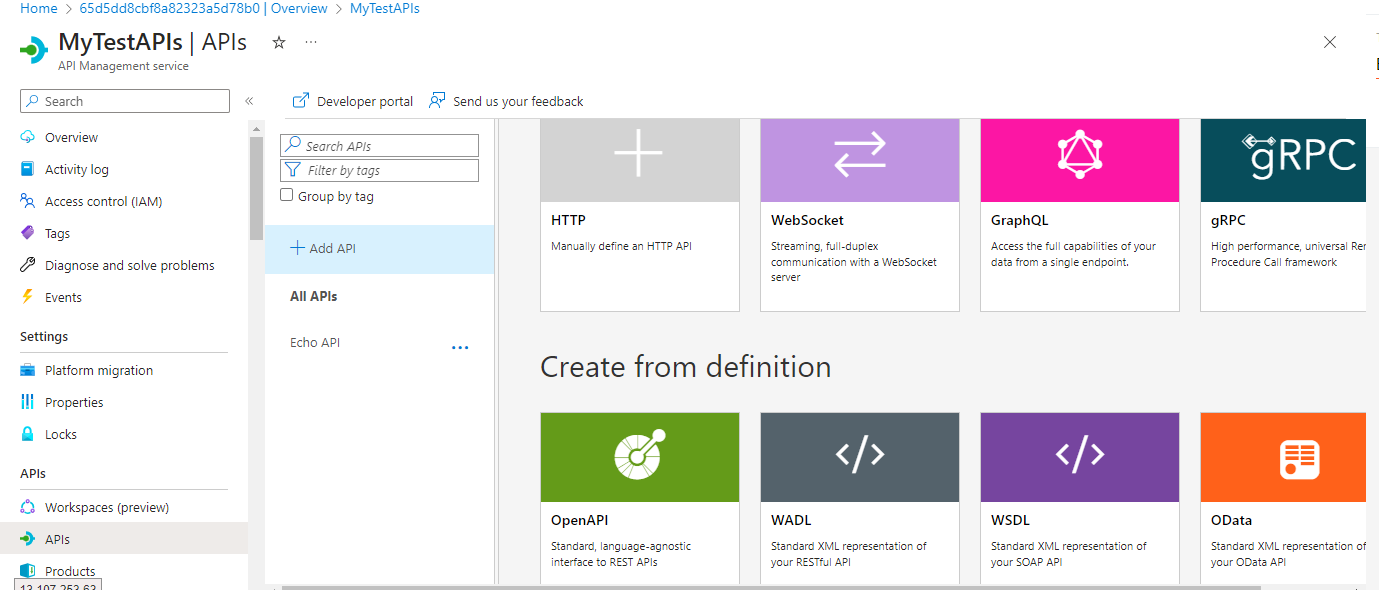Choose the GraphQL API tile

(x=1080, y=215)
